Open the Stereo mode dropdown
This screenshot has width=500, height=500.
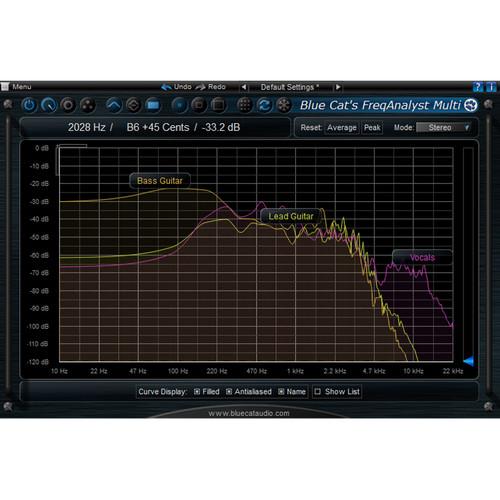pos(444,128)
